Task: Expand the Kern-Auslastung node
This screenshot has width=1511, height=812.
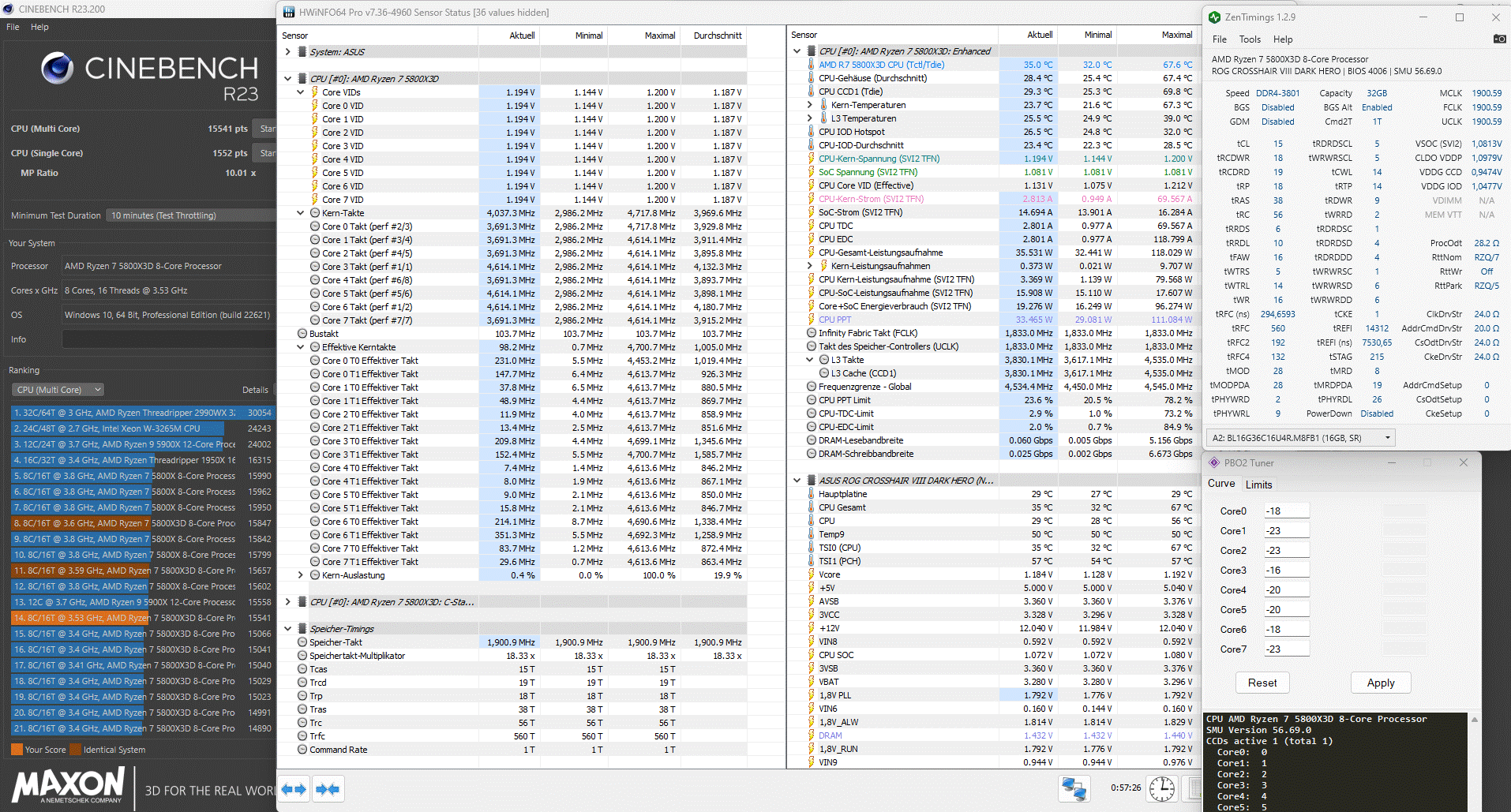Action: coord(301,575)
